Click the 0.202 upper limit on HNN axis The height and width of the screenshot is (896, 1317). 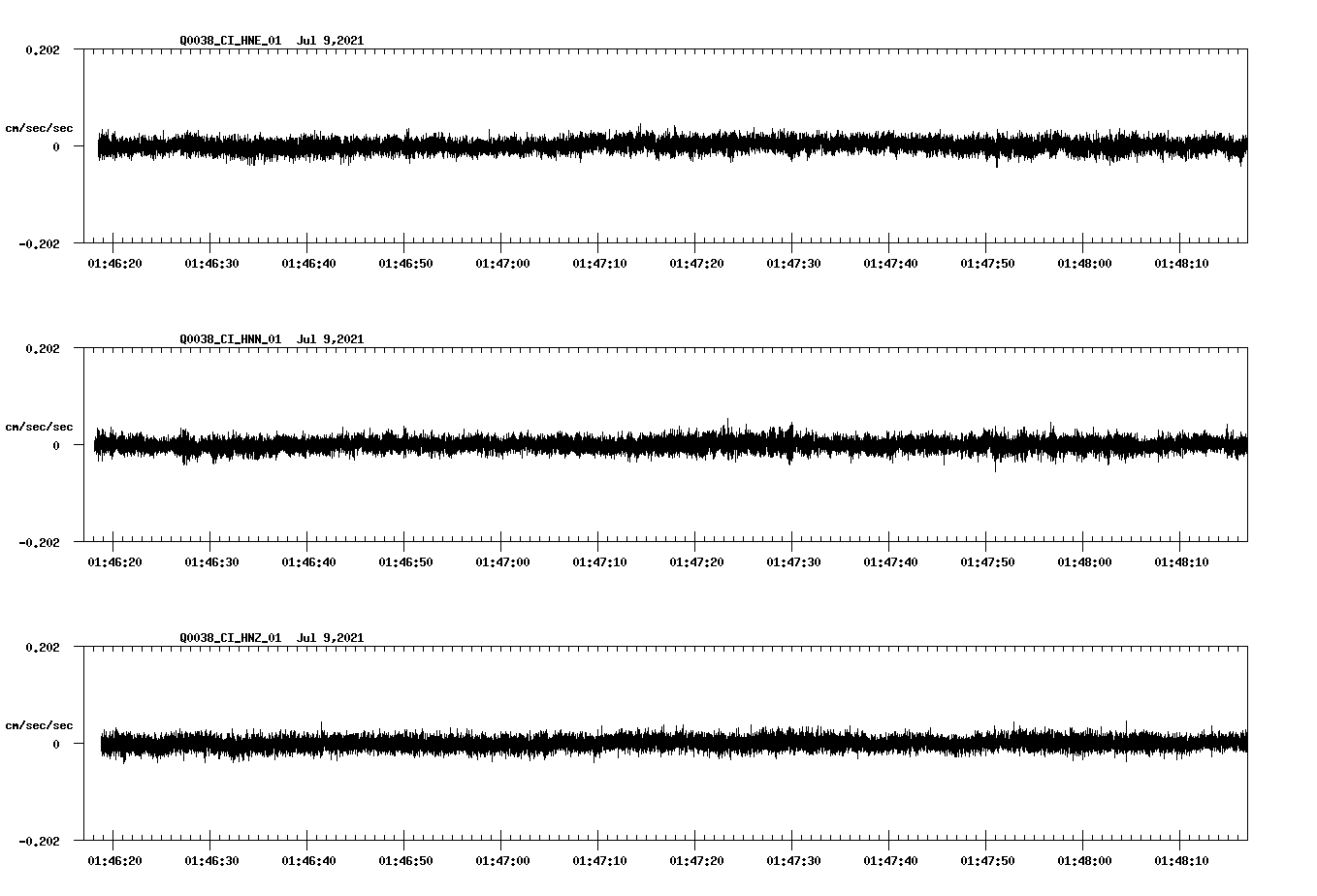point(42,348)
